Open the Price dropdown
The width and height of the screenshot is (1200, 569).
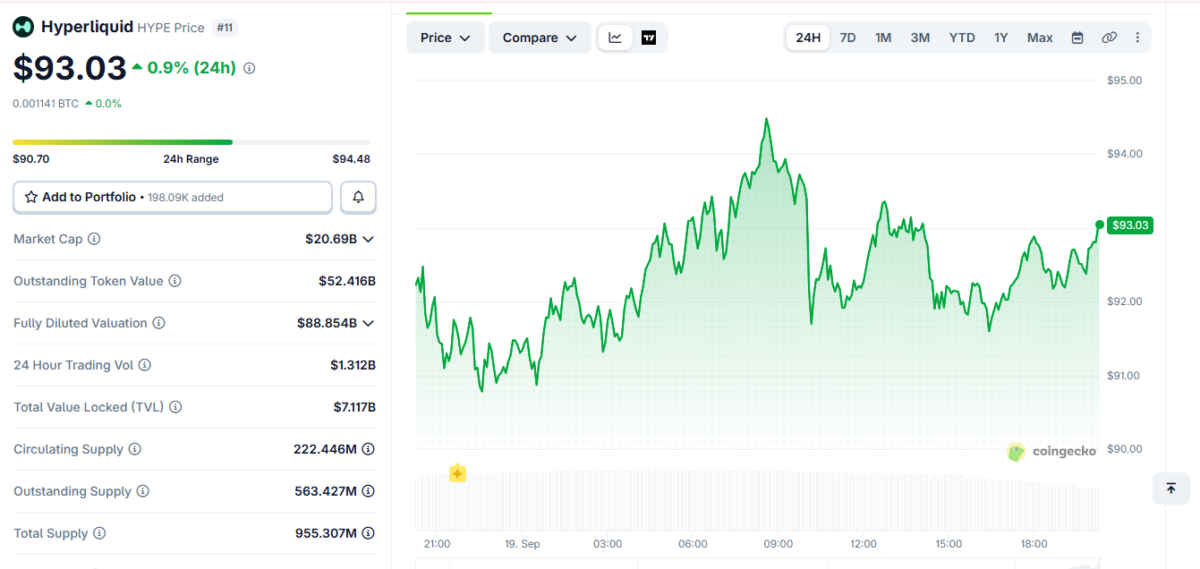point(445,38)
